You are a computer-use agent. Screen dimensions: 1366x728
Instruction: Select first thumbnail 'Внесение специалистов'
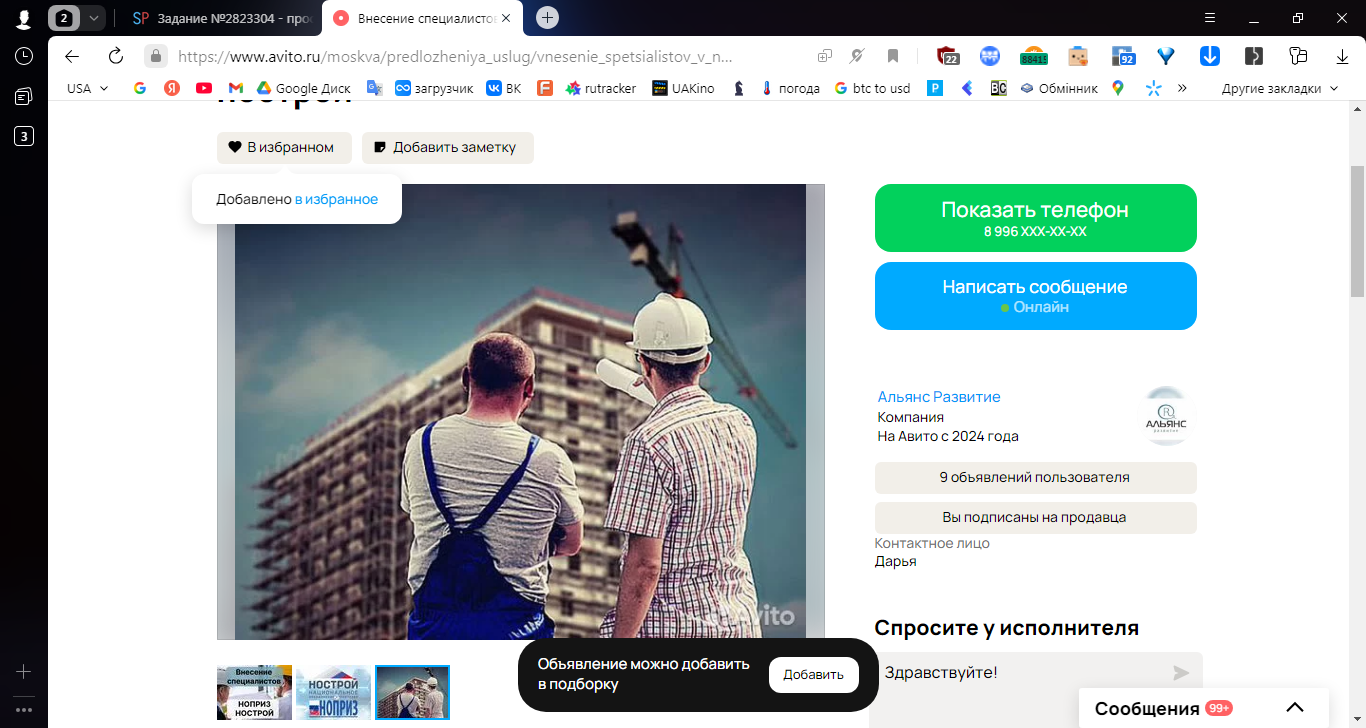tap(255, 692)
